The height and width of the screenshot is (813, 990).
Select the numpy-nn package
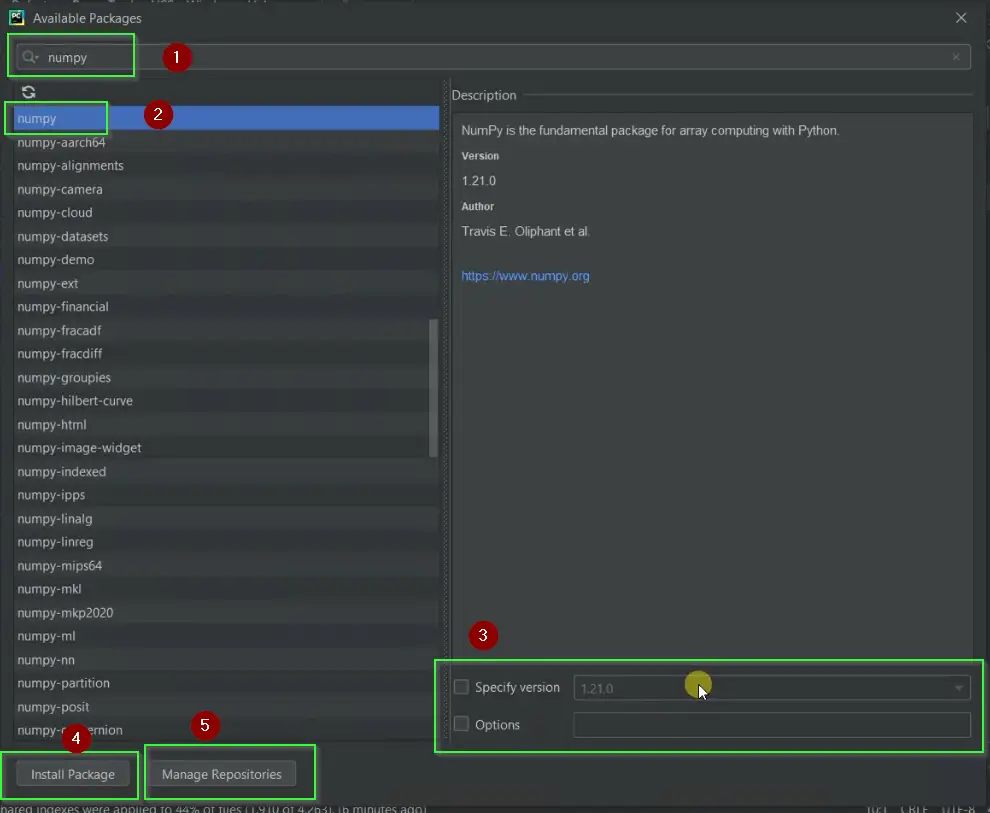click(x=226, y=660)
